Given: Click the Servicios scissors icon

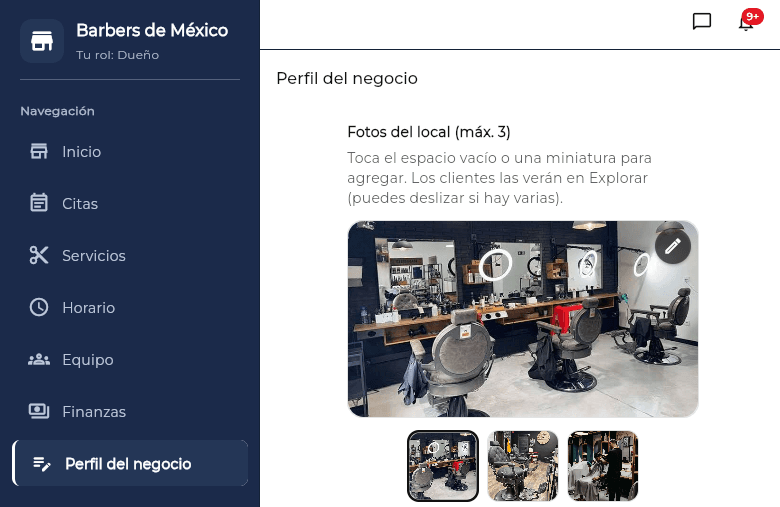Looking at the screenshot, I should click(39, 255).
